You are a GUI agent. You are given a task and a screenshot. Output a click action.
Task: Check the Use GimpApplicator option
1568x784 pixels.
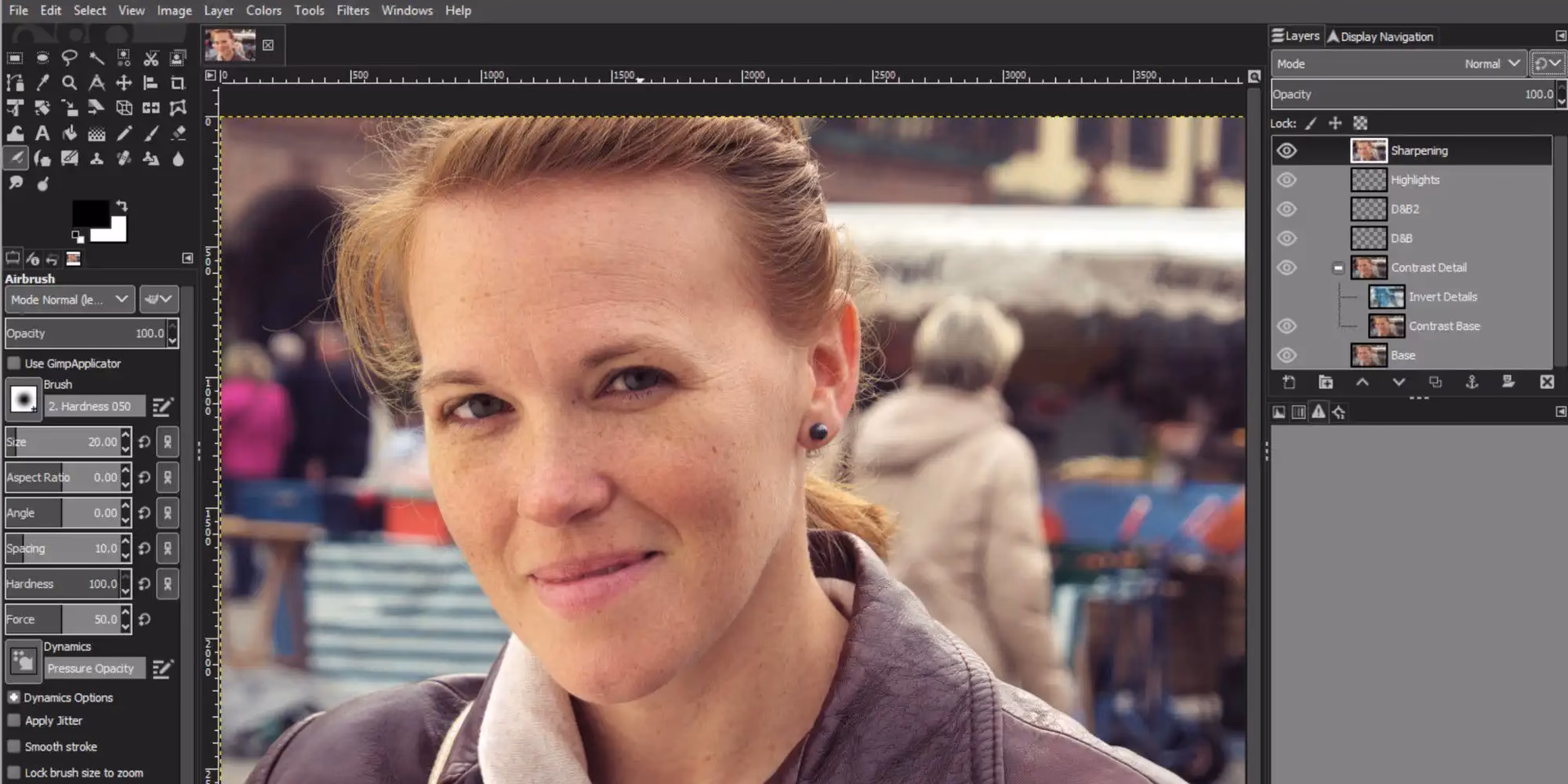14,363
